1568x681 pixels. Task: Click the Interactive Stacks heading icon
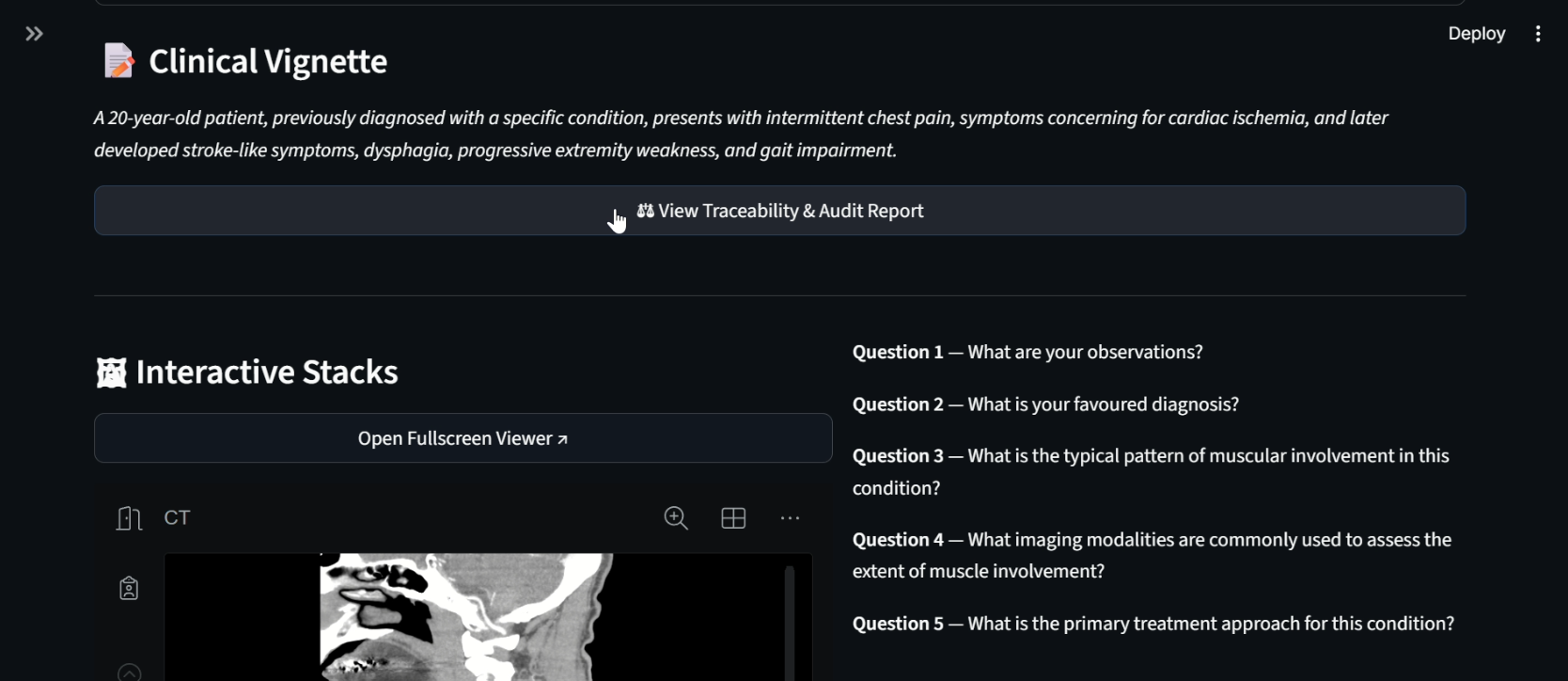click(111, 372)
